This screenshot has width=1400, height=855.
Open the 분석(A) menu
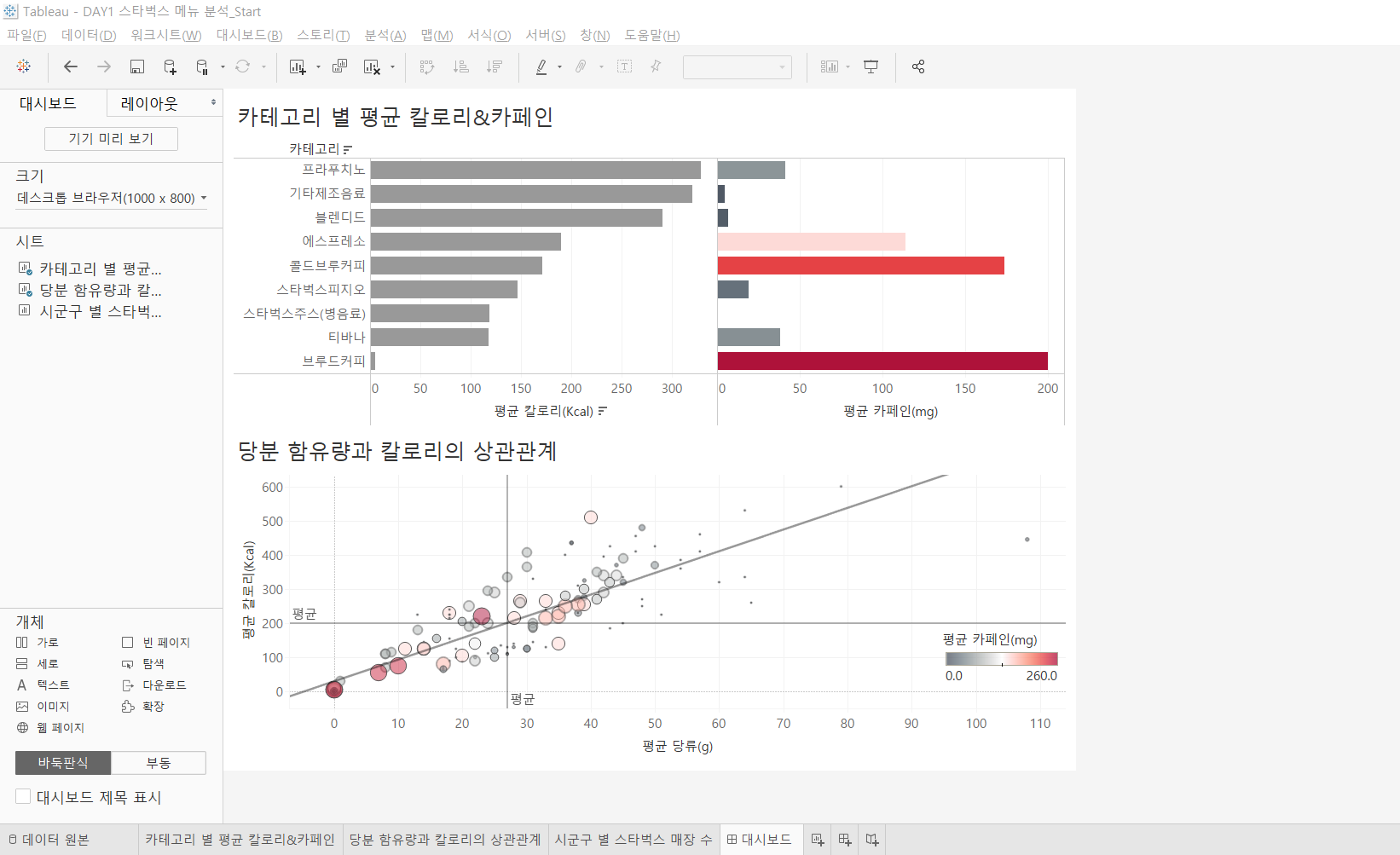click(x=385, y=35)
